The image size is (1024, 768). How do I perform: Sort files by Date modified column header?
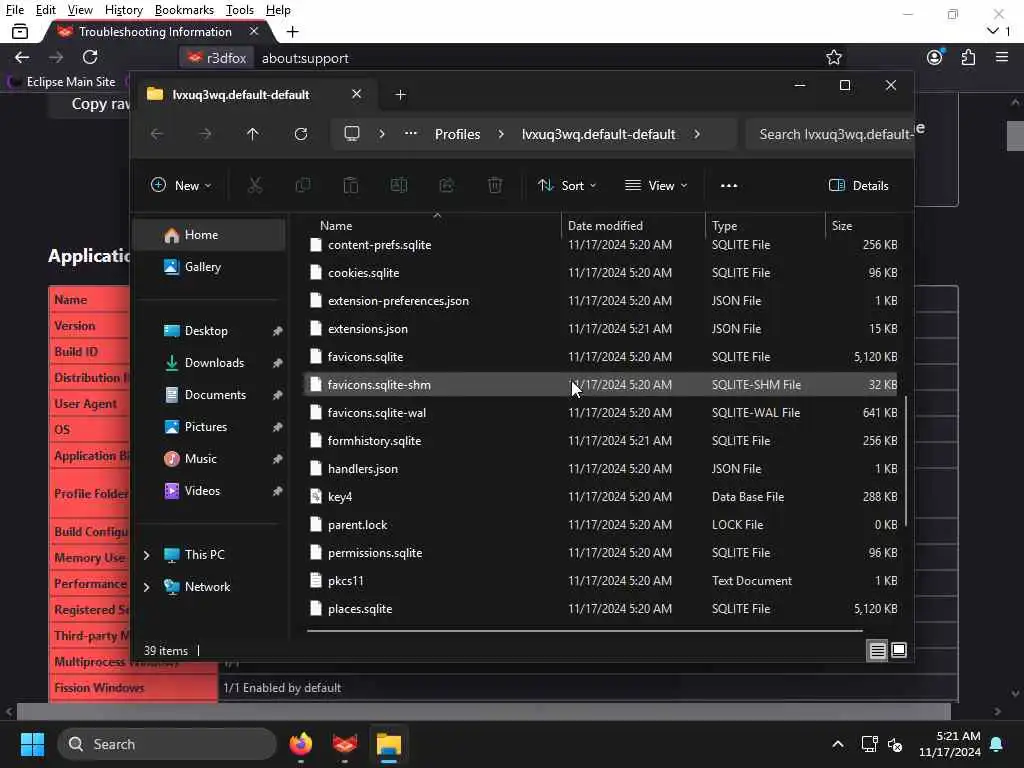(605, 225)
